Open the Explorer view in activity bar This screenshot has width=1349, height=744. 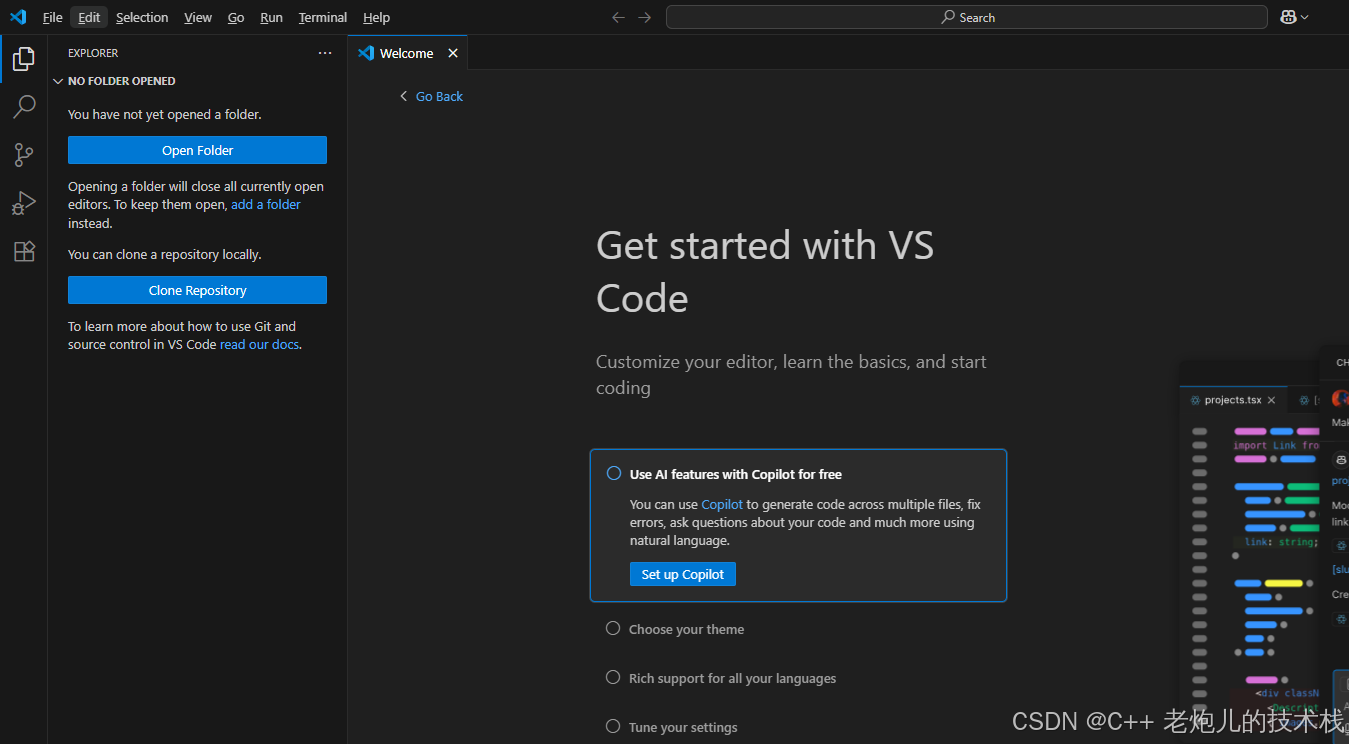tap(24, 59)
